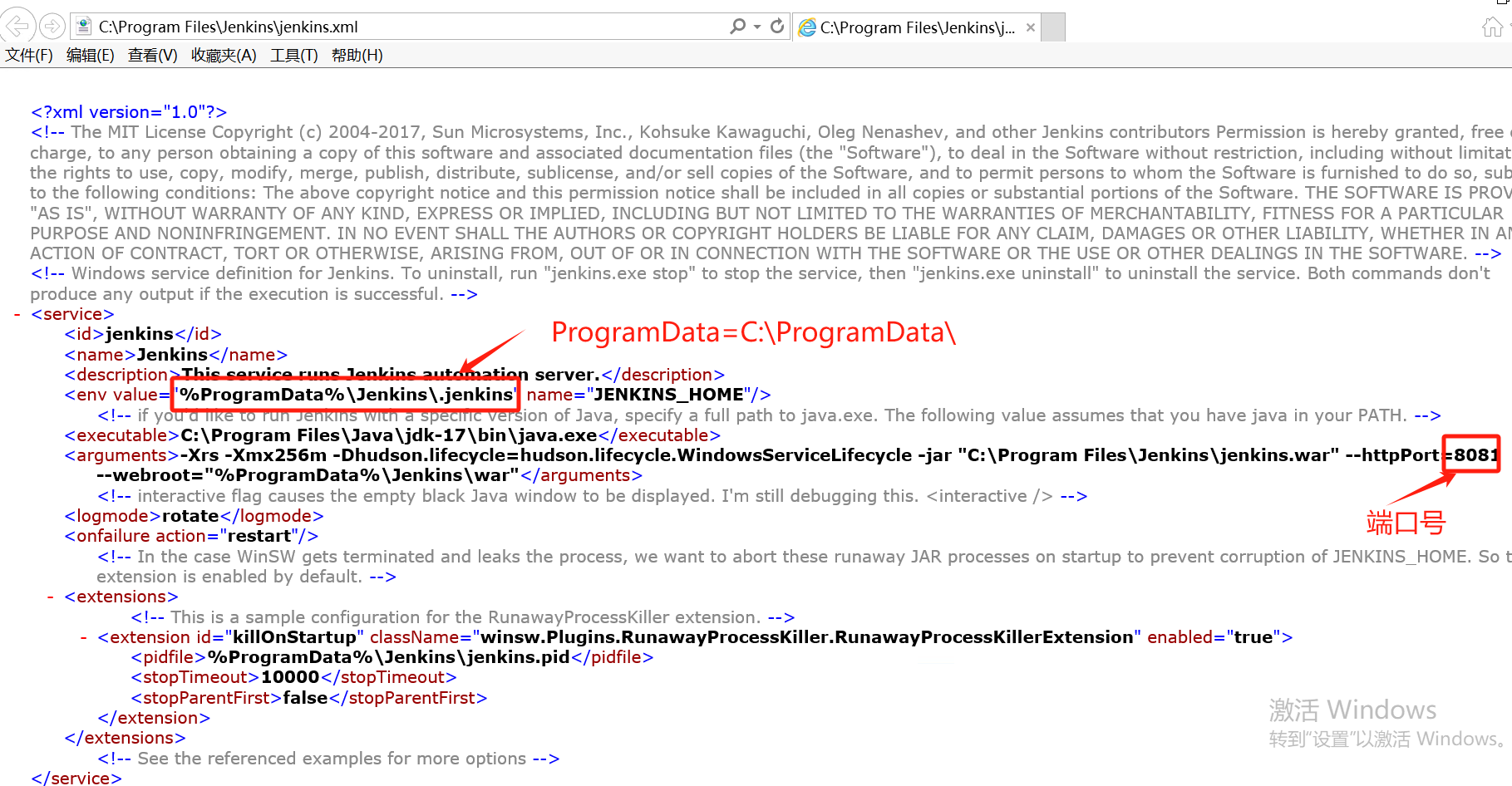Click the httpPort value 8081
The width and height of the screenshot is (1512, 786).
pyautogui.click(x=1475, y=455)
